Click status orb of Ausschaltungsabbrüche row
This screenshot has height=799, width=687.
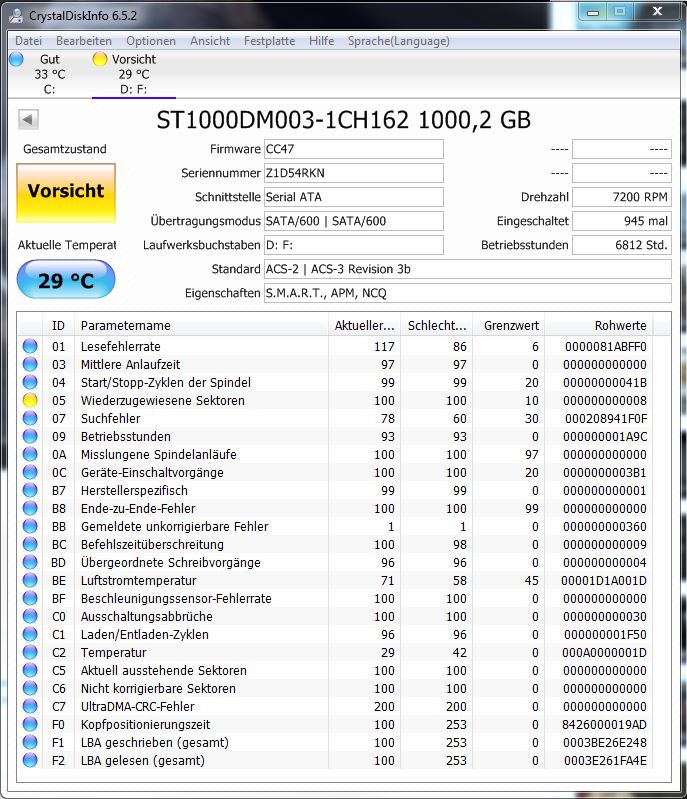tap(30, 616)
